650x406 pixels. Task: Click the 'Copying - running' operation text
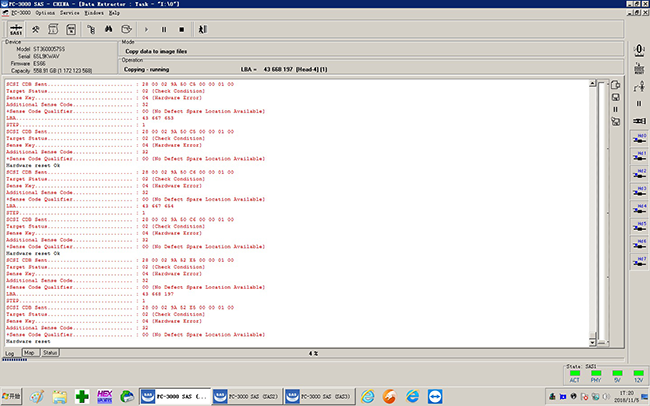146,70
